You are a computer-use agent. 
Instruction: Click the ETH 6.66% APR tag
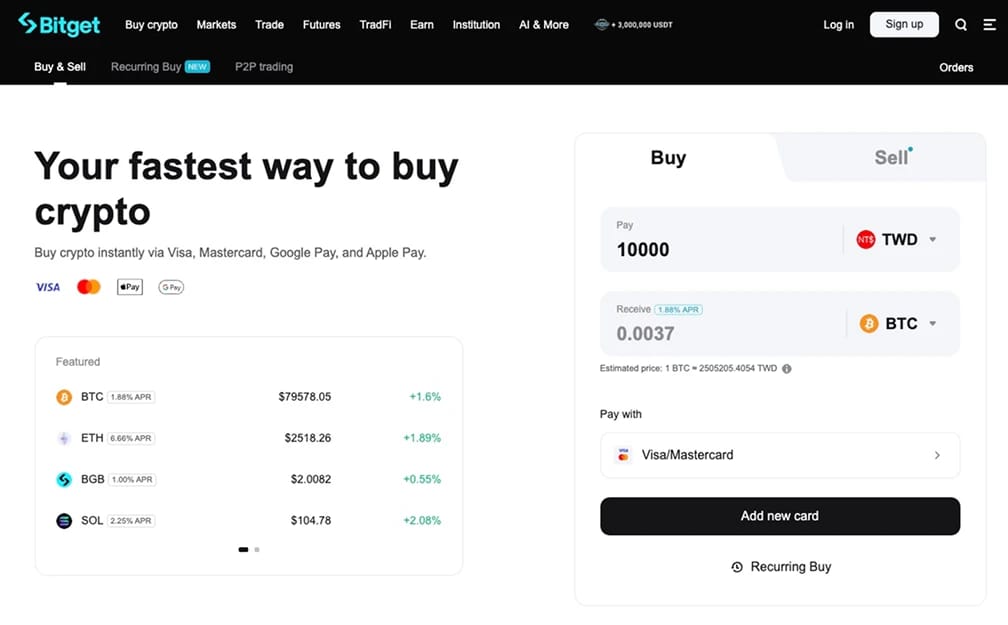click(131, 439)
